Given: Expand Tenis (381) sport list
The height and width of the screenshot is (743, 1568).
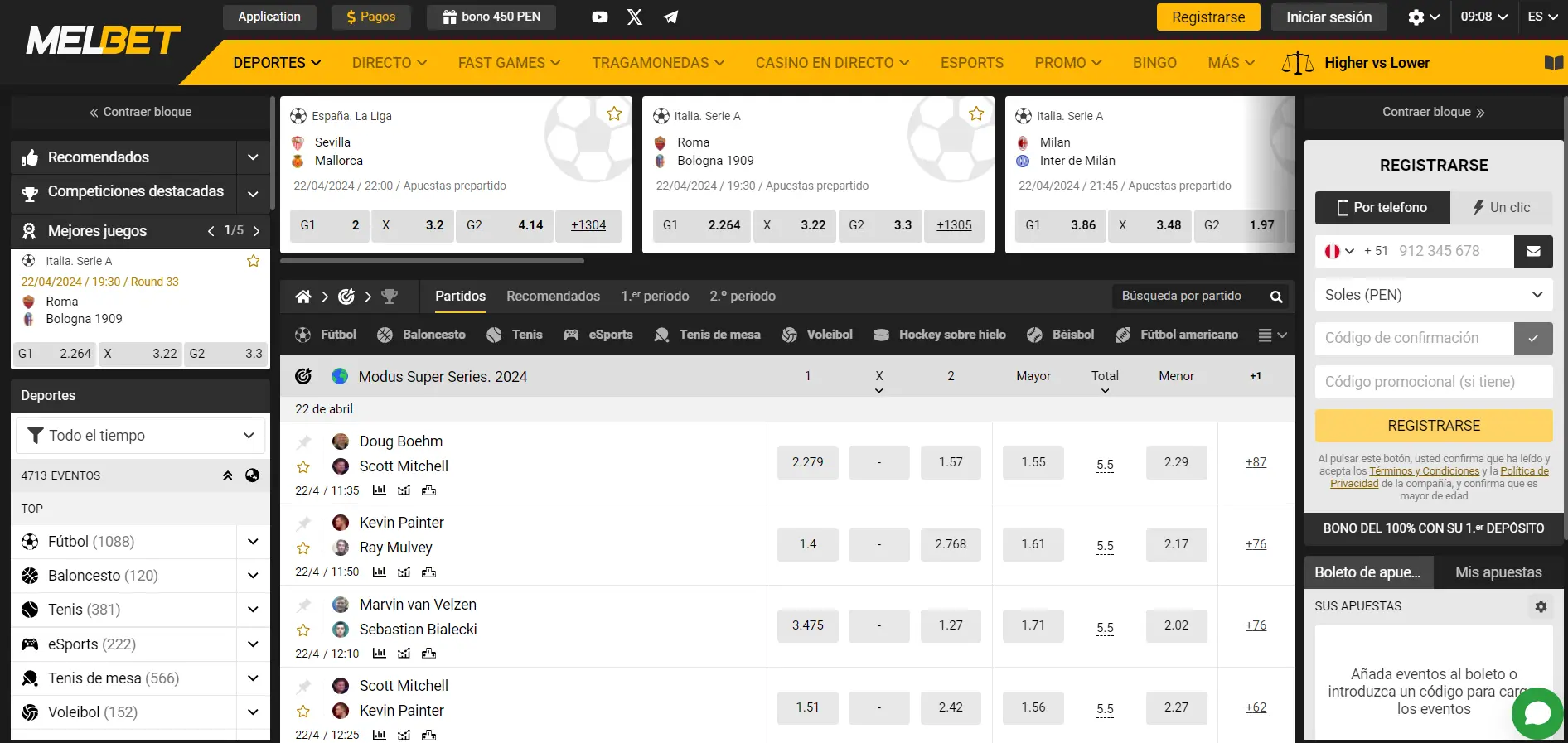Looking at the screenshot, I should [x=253, y=610].
